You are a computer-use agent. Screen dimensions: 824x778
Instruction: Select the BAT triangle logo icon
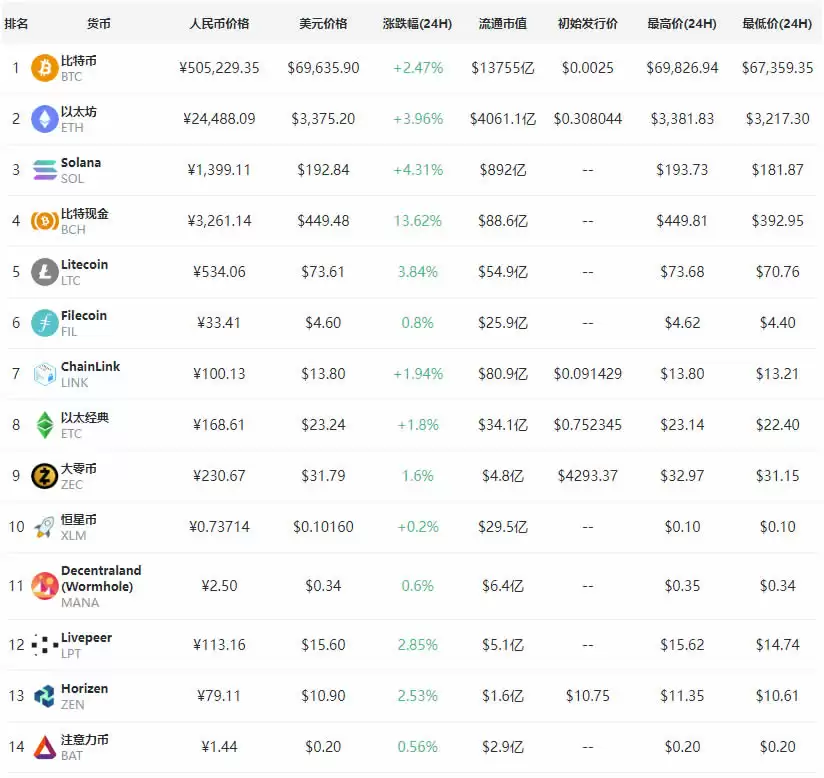[x=44, y=746]
